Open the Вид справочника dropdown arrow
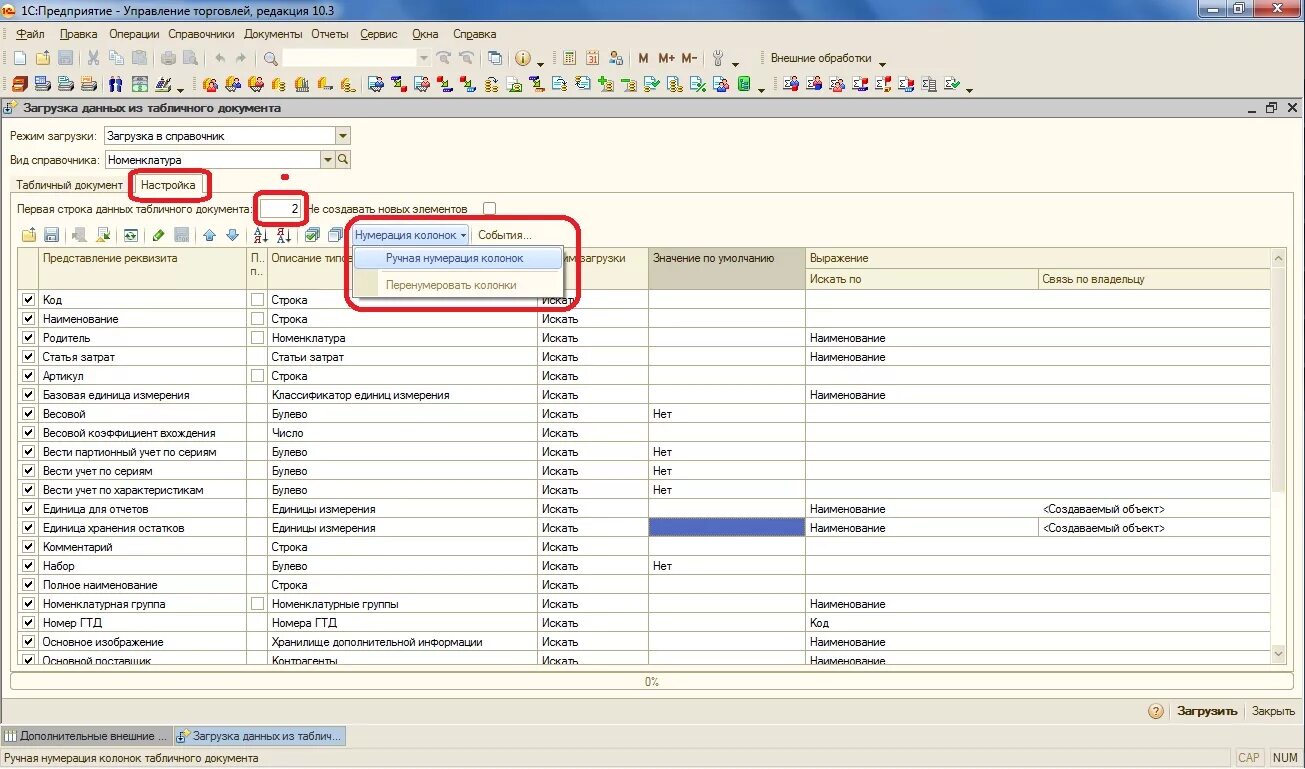The image size is (1305, 769). click(328, 159)
